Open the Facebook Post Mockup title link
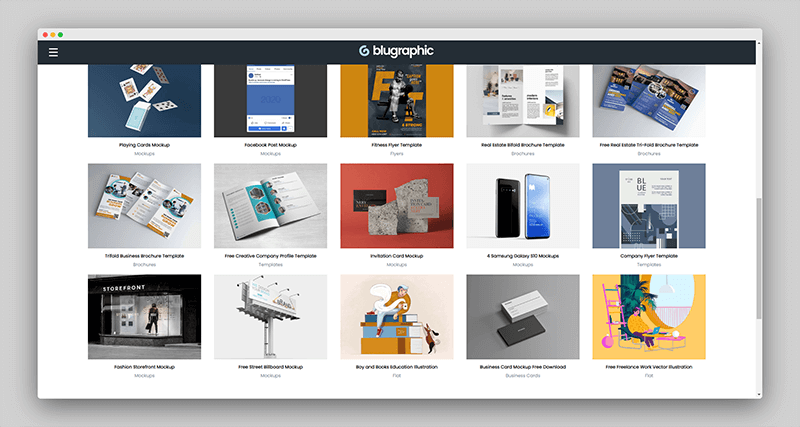The width and height of the screenshot is (800, 427). tap(270, 146)
